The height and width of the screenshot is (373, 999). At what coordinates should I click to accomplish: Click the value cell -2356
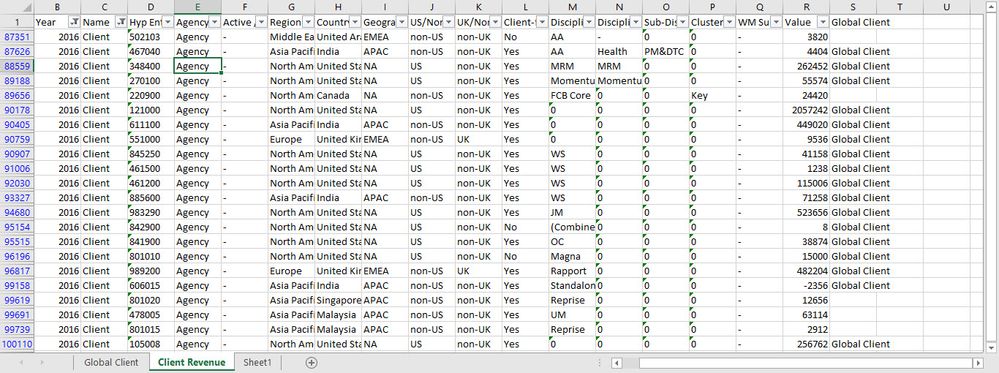807,286
